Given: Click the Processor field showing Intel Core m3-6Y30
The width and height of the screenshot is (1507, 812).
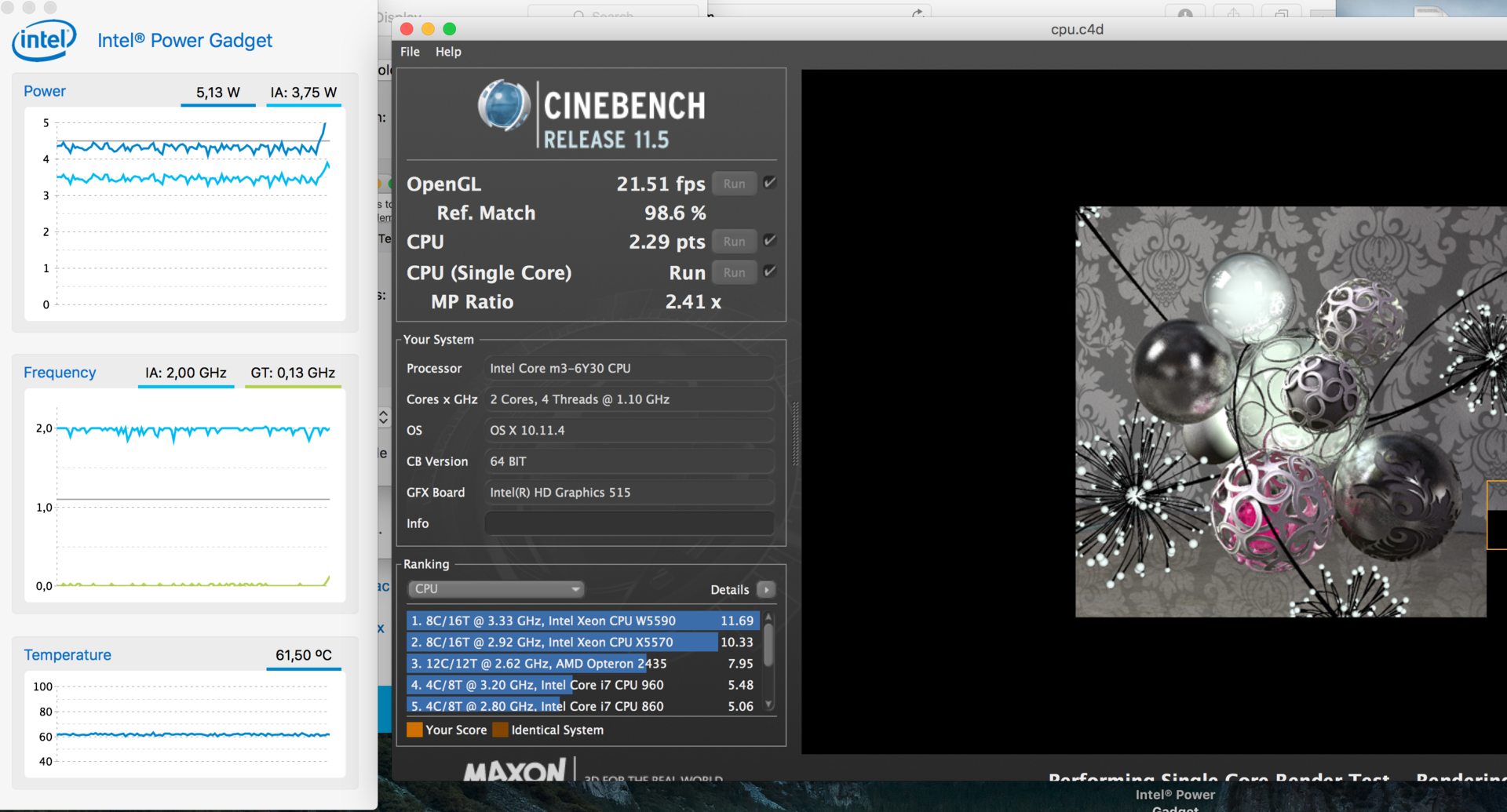Looking at the screenshot, I should (x=629, y=368).
